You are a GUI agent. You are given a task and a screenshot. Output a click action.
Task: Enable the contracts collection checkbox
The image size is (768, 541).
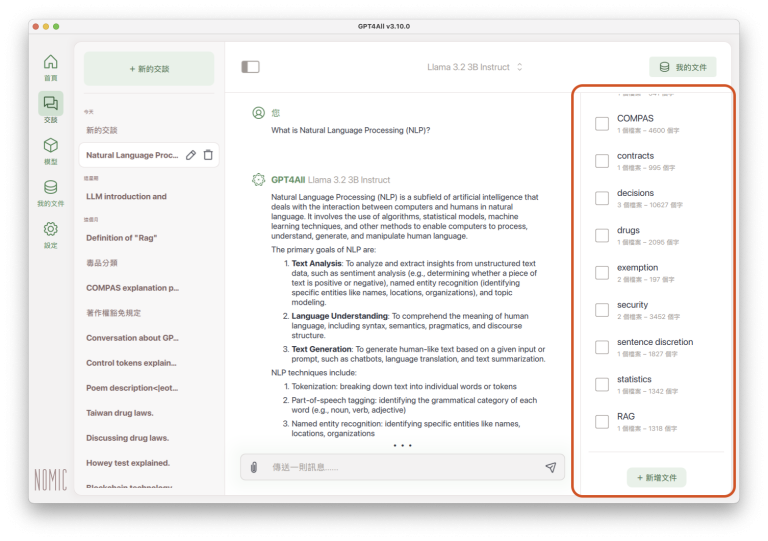(602, 161)
